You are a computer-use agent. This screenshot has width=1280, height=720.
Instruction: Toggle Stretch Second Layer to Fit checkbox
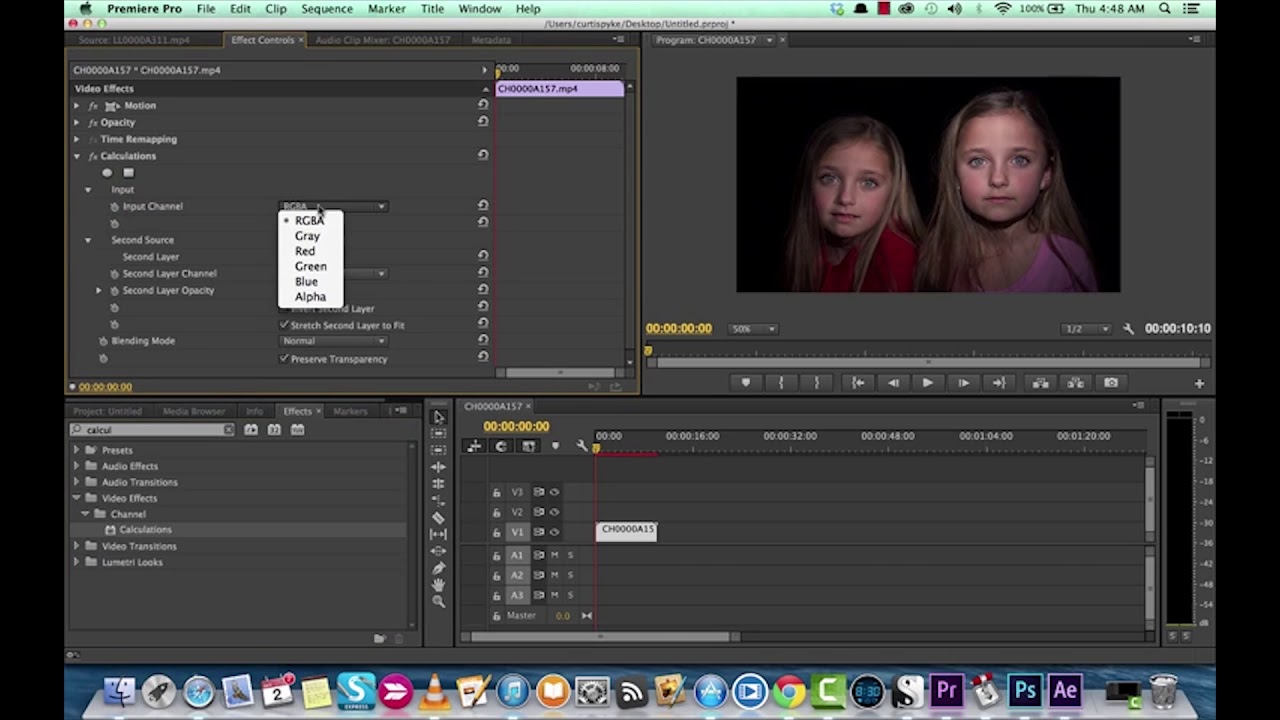tap(284, 325)
